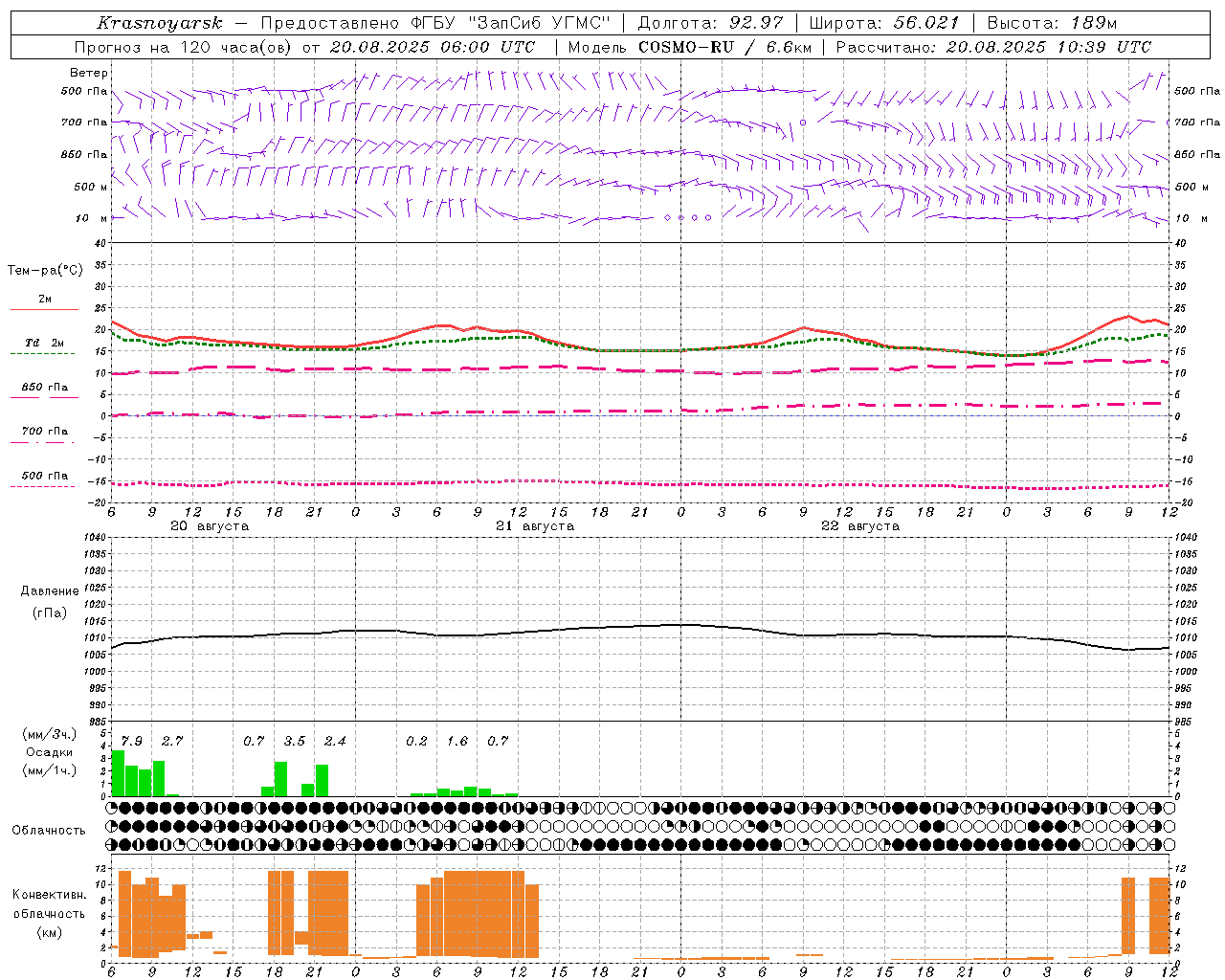Click the '1.6' precipitation total value
This screenshot has height=980, width=1225.
457,742
